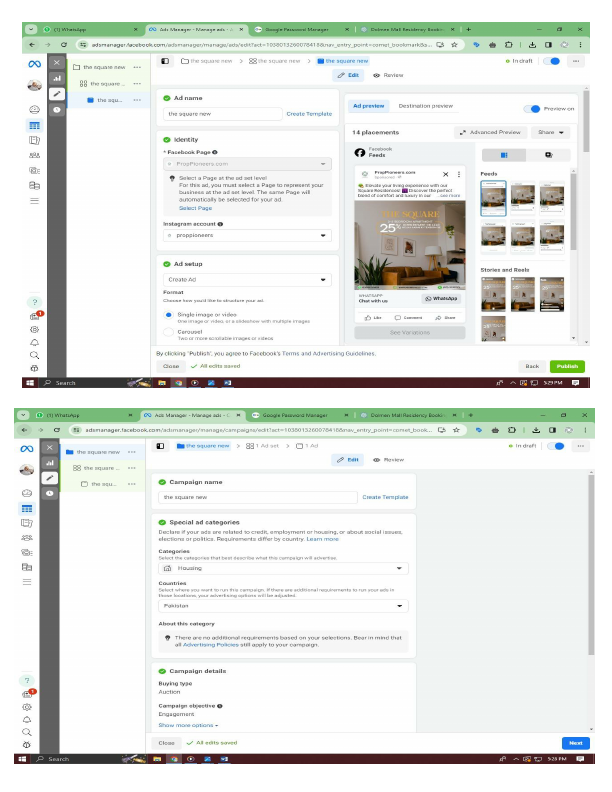Select the Carousel format radio option
612x792 pixels.
[x=168, y=332]
